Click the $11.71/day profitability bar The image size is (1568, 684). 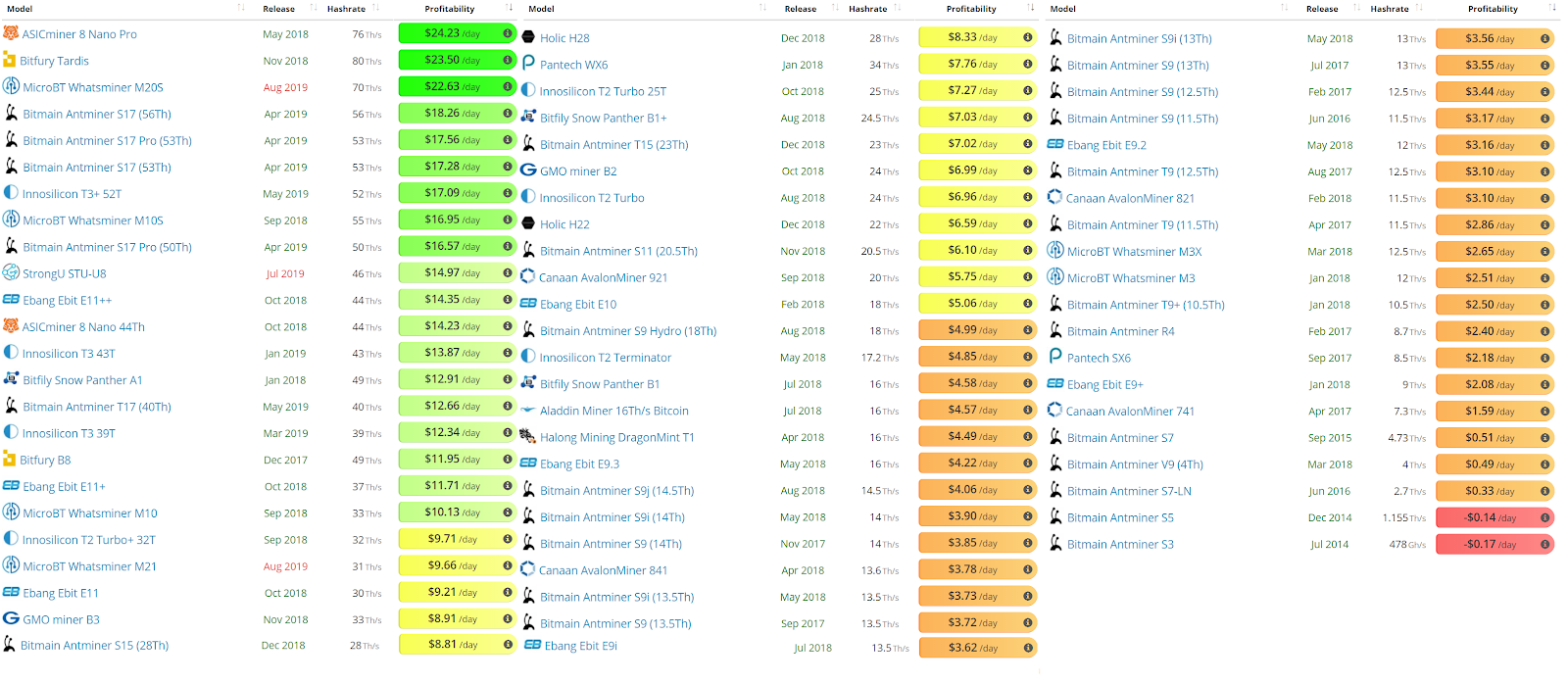point(457,485)
